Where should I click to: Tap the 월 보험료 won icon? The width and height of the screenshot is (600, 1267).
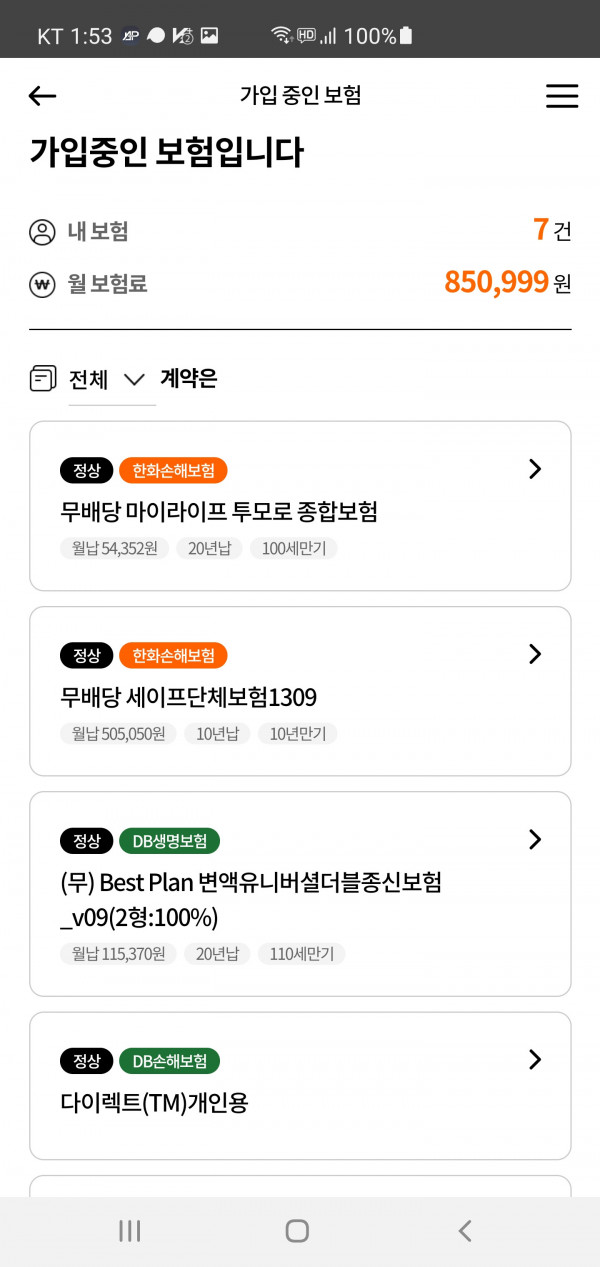[42, 284]
